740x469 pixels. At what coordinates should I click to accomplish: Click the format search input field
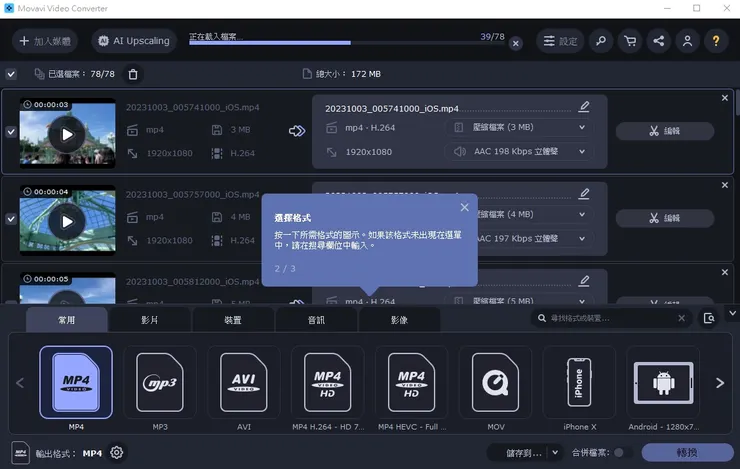[x=610, y=318]
